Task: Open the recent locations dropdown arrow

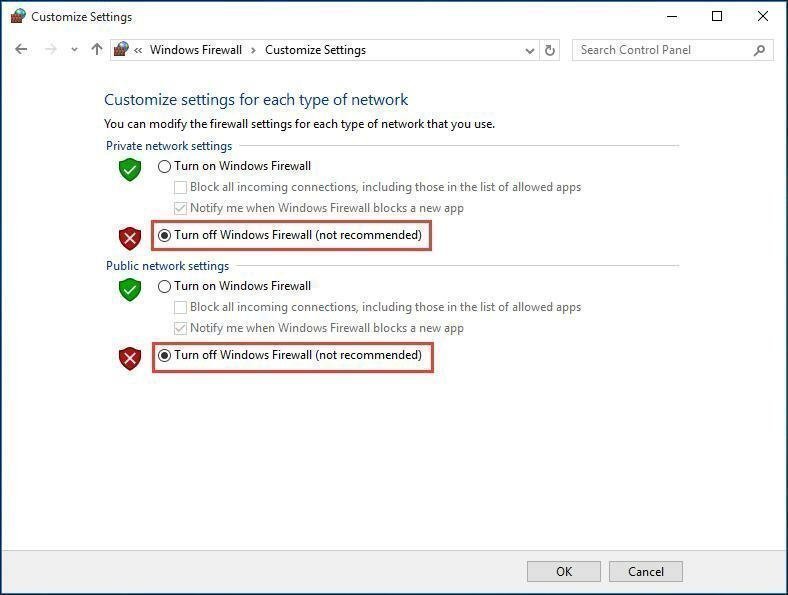Action: 74,50
